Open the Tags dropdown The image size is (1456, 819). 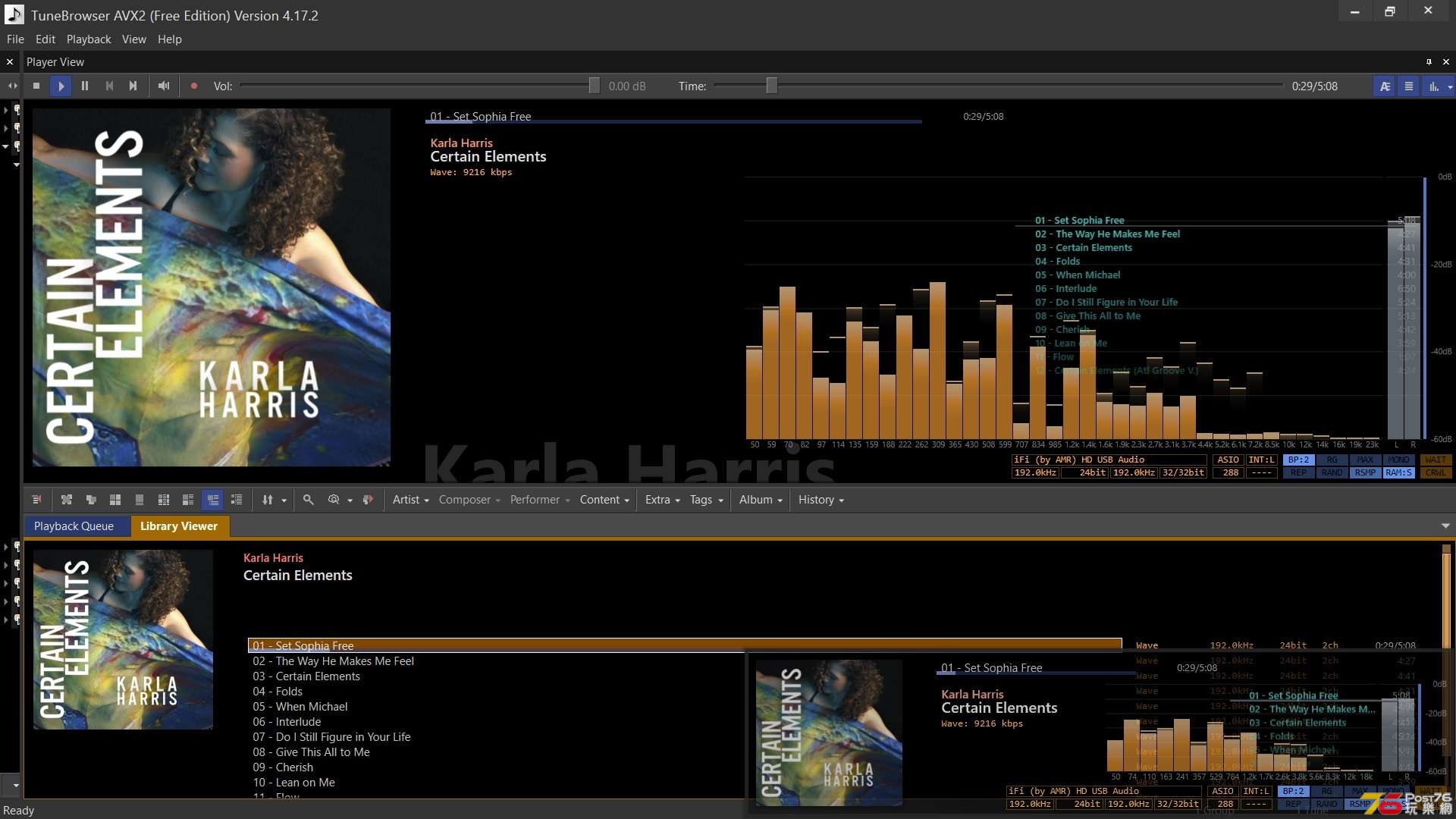[706, 500]
